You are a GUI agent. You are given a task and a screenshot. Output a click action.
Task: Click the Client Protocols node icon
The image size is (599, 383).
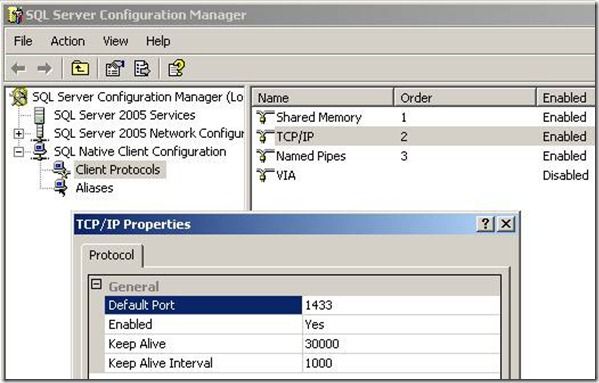(61, 170)
